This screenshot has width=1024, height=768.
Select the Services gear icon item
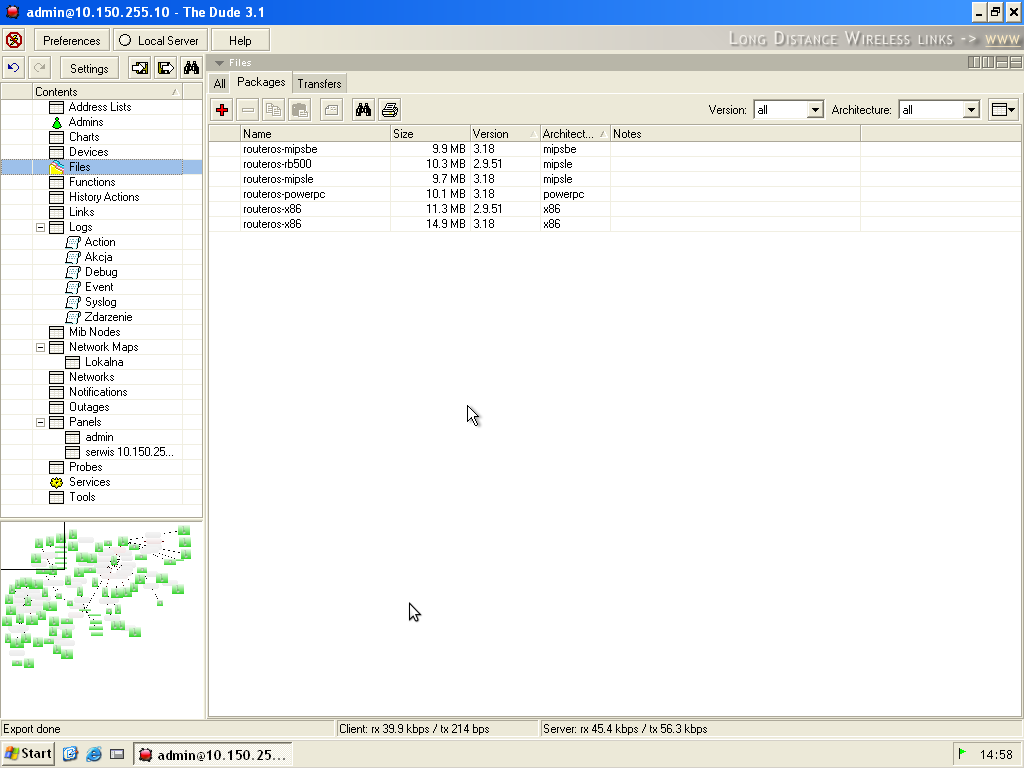click(80, 482)
